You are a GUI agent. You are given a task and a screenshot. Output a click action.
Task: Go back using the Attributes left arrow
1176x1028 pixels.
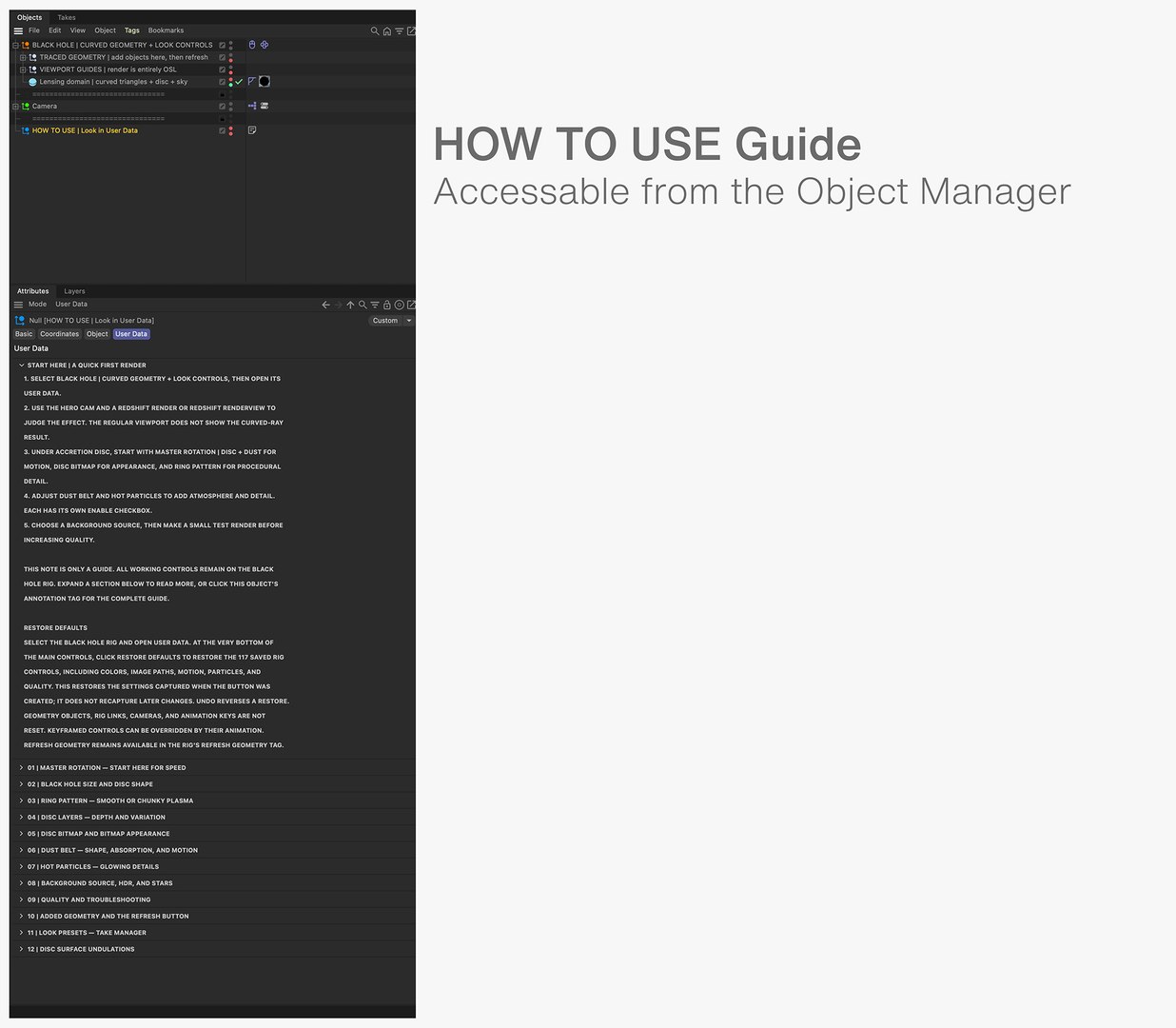325,306
